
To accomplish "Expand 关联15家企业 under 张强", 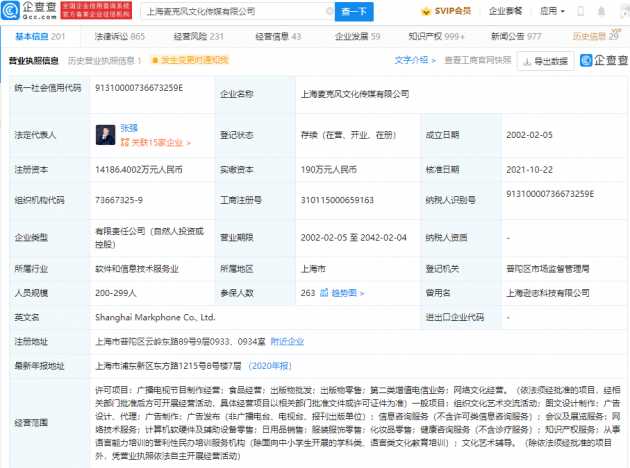I will click(x=156, y=143).
